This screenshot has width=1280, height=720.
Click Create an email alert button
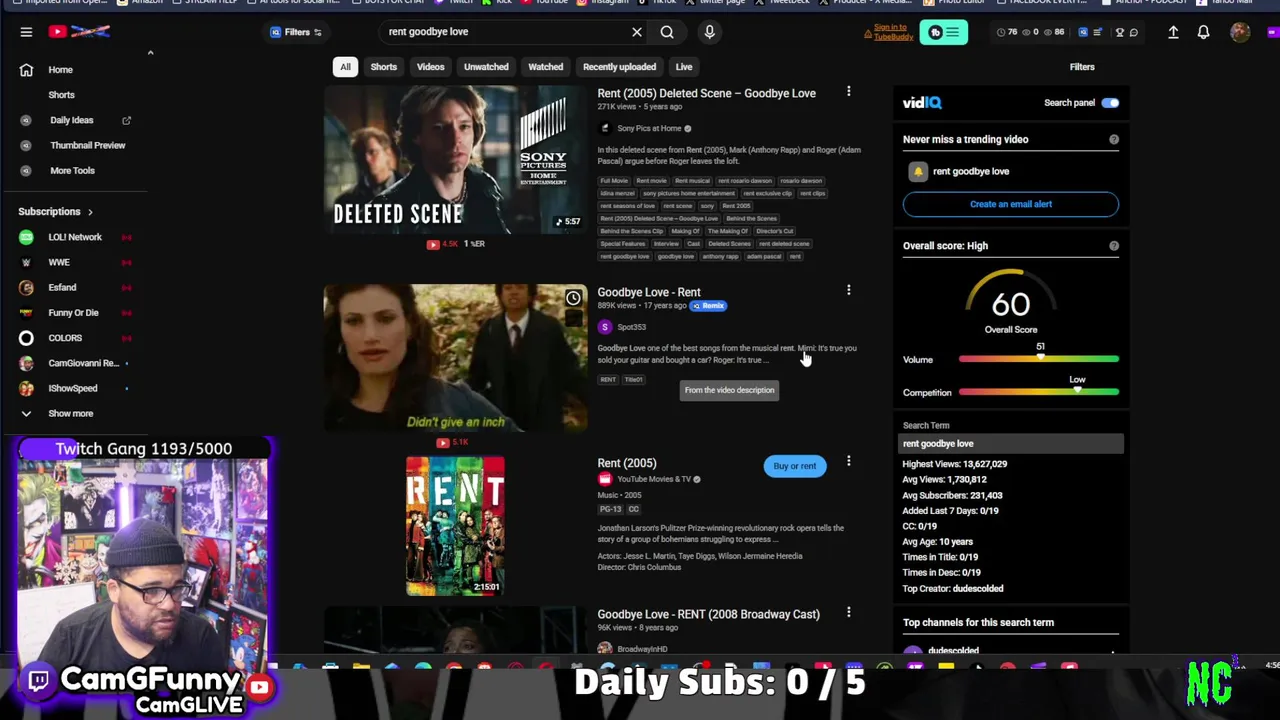[1011, 204]
